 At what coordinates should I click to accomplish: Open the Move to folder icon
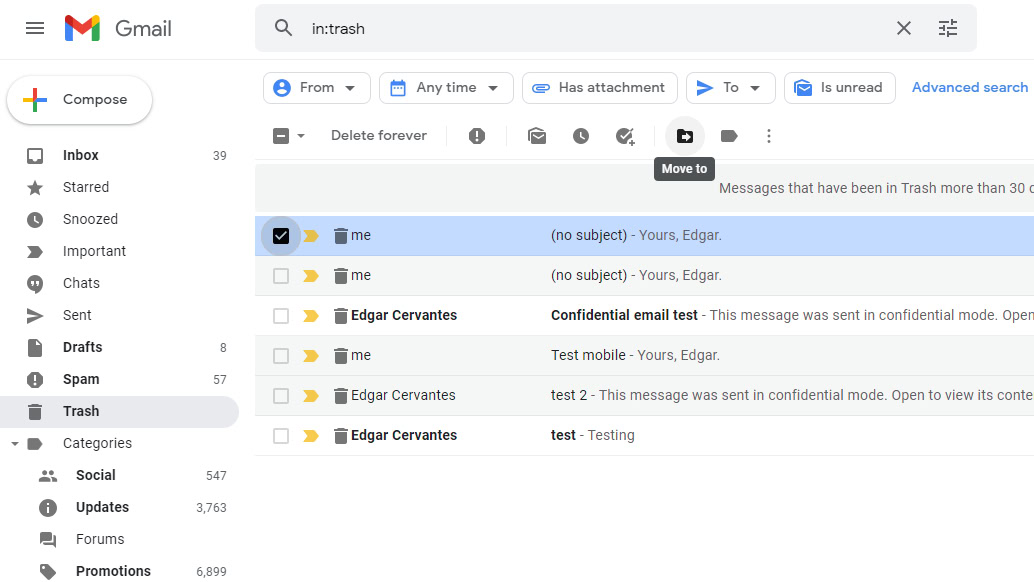click(x=685, y=136)
